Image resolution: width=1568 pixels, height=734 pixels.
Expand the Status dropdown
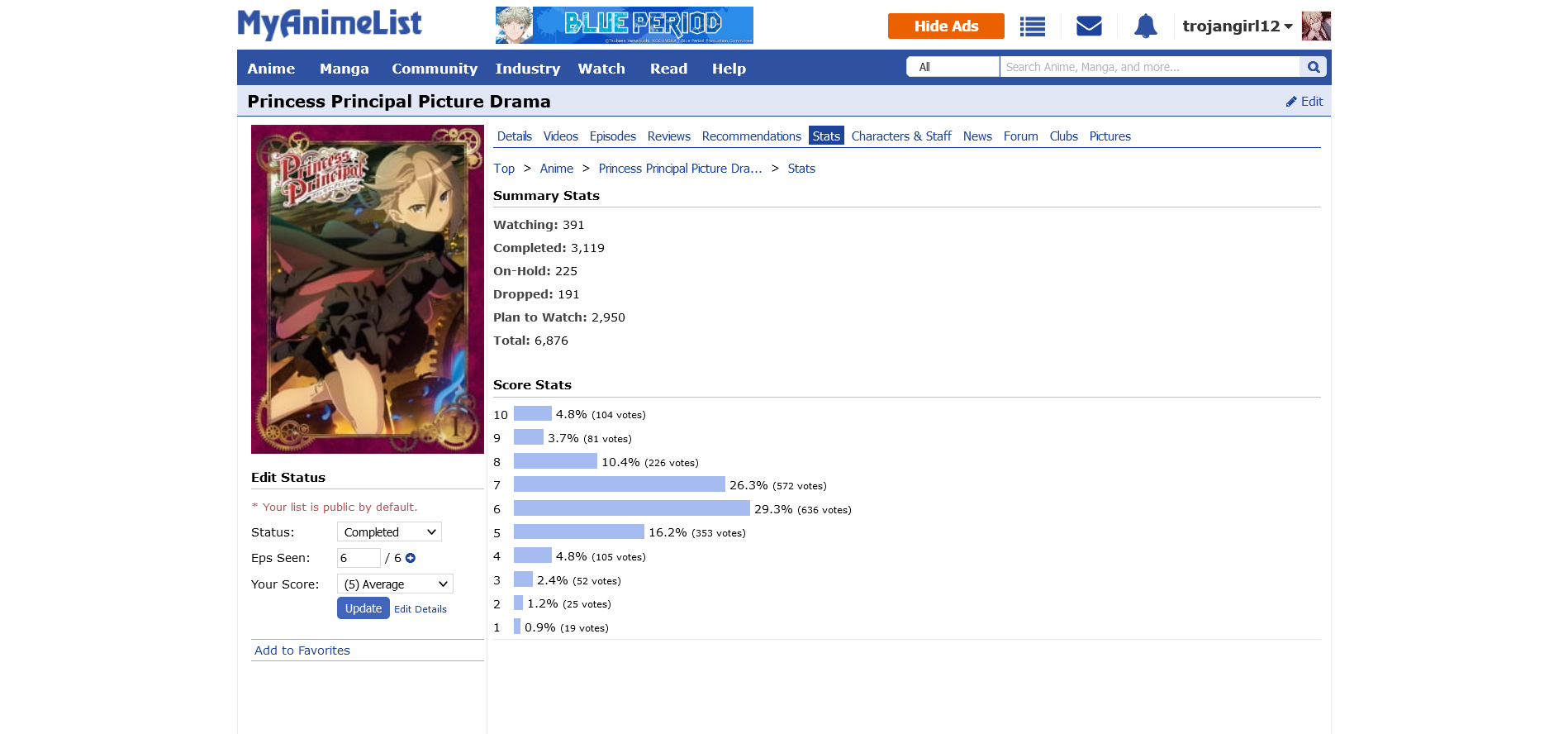pos(389,532)
